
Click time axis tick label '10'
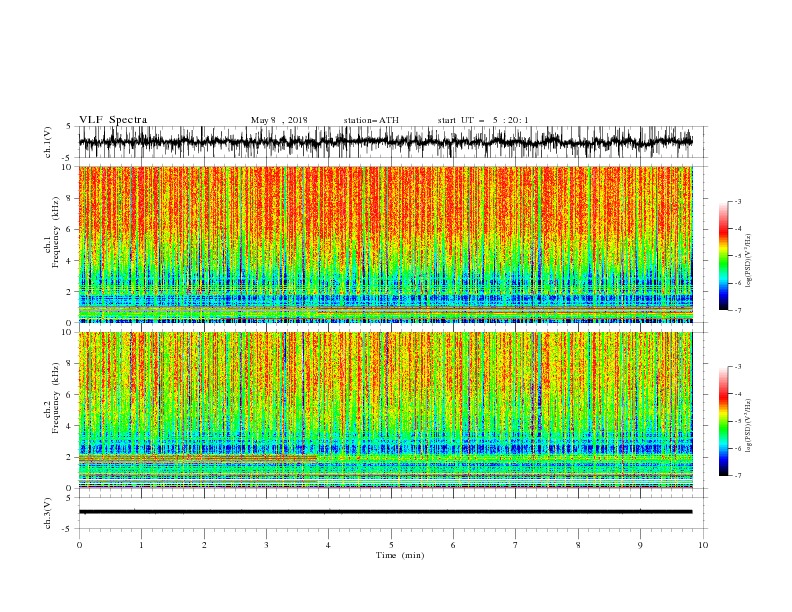tap(703, 545)
